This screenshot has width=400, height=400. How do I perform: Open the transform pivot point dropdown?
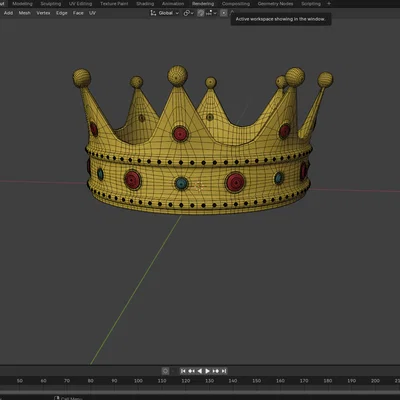[x=188, y=13]
